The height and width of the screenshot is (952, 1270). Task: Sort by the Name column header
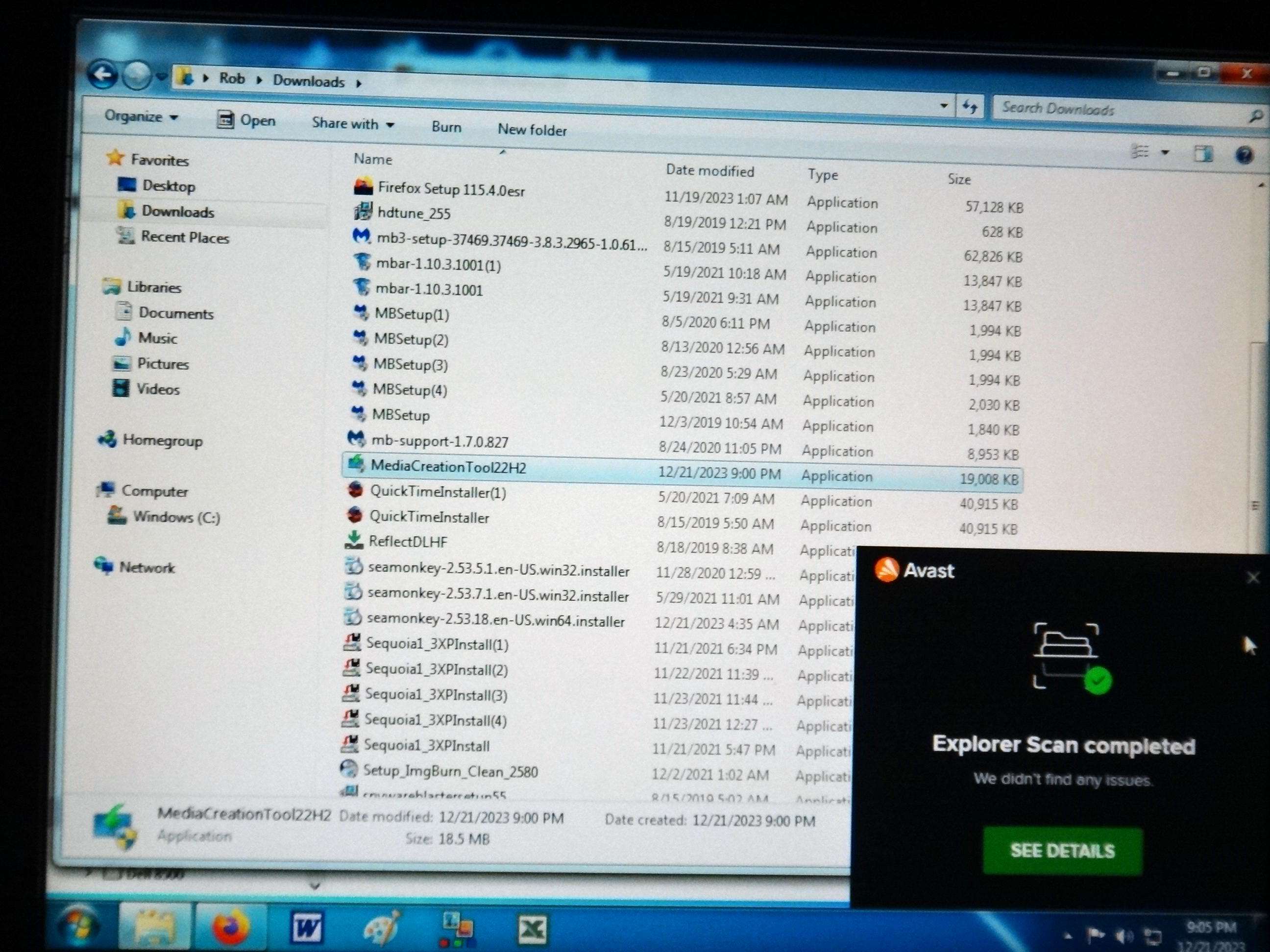[x=373, y=159]
